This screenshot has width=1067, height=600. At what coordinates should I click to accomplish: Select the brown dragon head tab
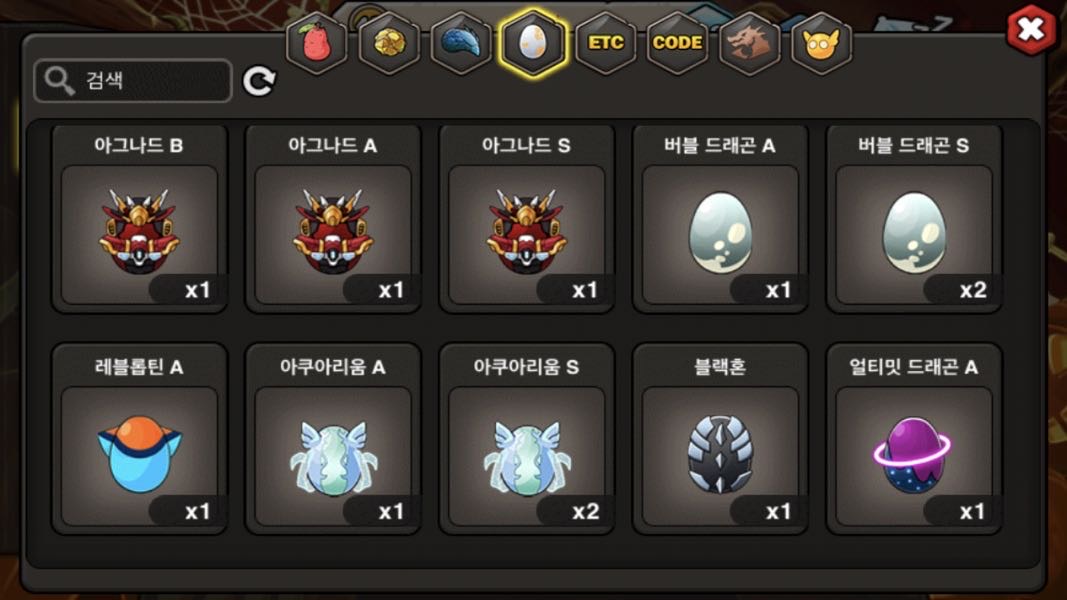749,42
